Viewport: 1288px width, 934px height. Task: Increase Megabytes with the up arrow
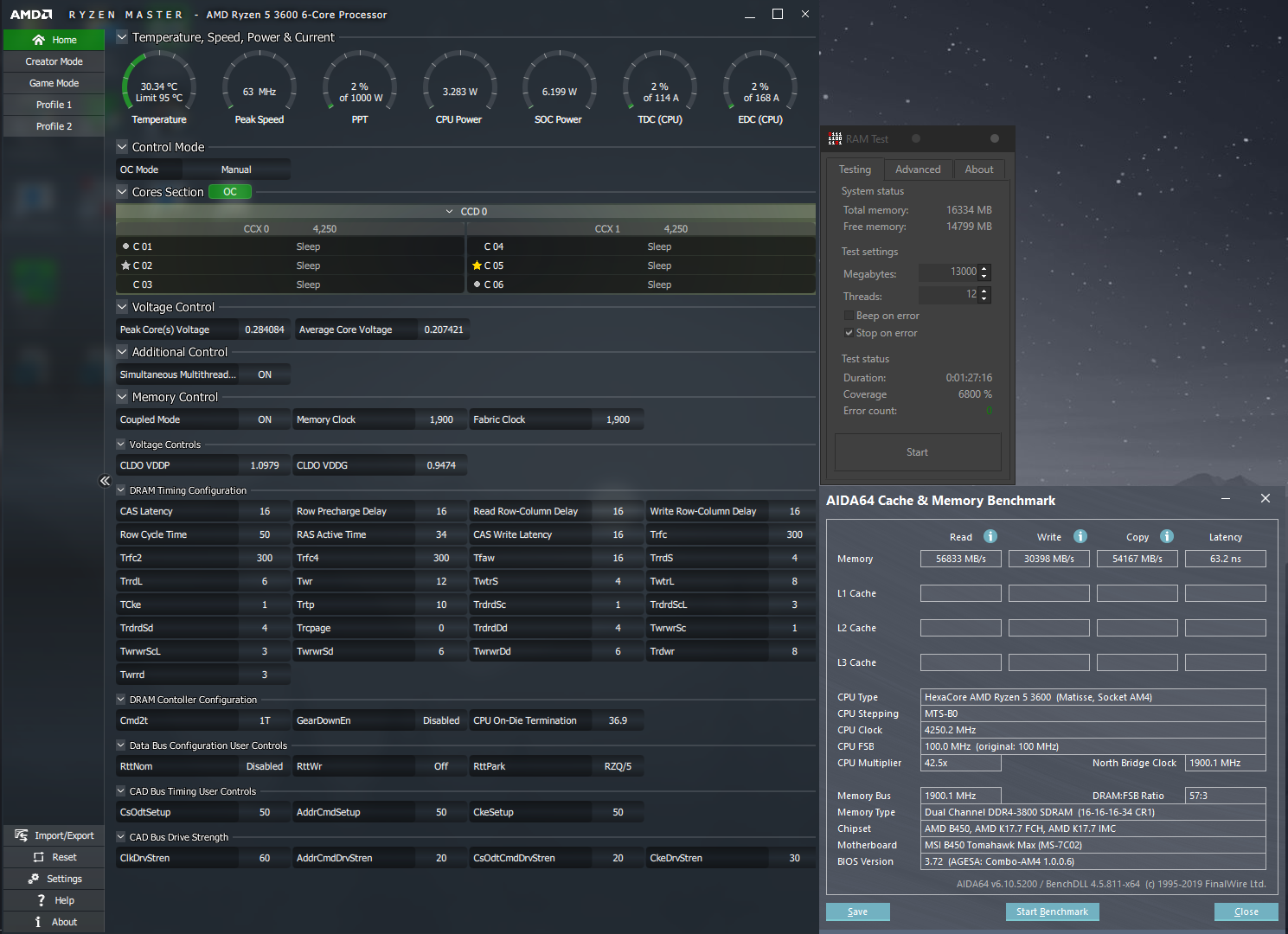click(984, 269)
